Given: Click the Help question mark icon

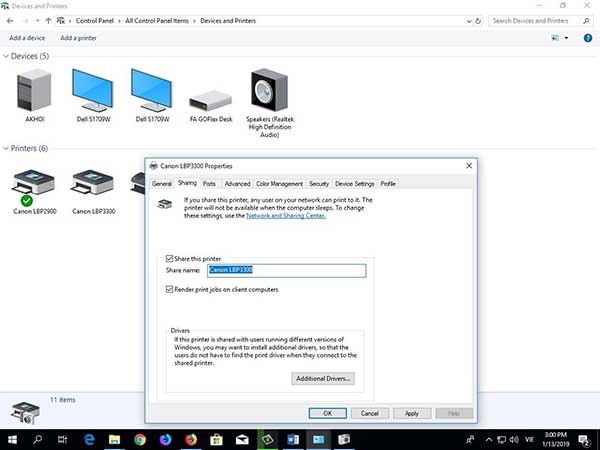Looking at the screenshot, I should click(x=588, y=38).
